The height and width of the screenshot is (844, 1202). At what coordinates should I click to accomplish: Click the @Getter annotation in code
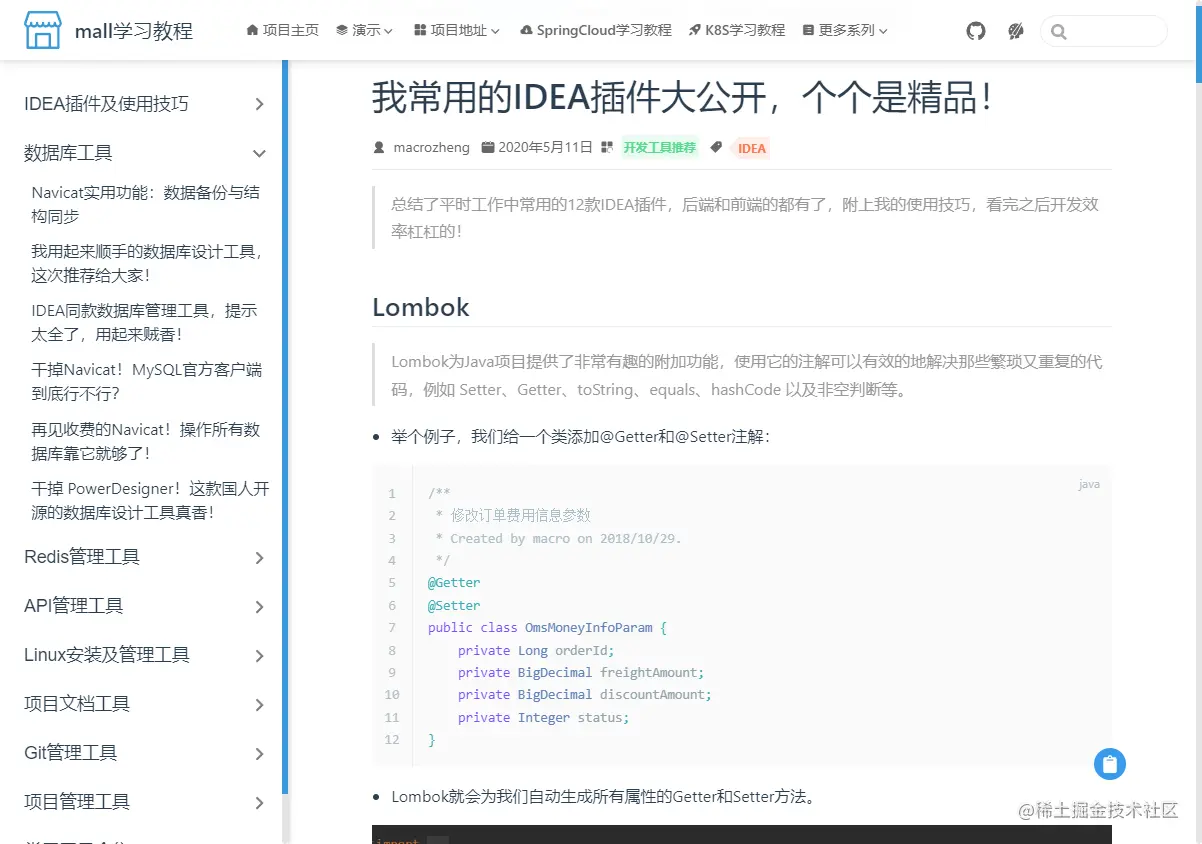(454, 583)
